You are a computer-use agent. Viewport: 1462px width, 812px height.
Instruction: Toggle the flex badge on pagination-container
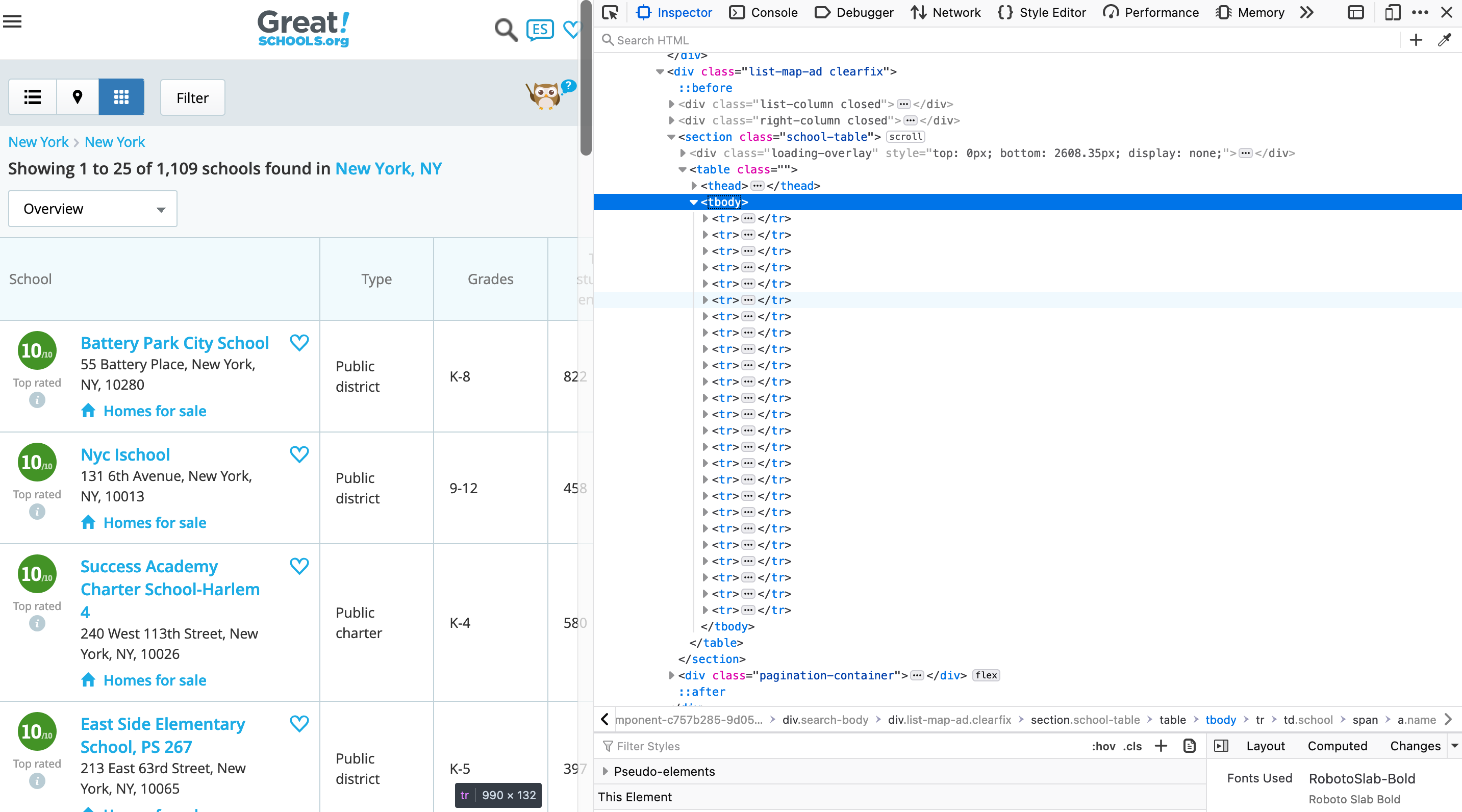coord(987,675)
